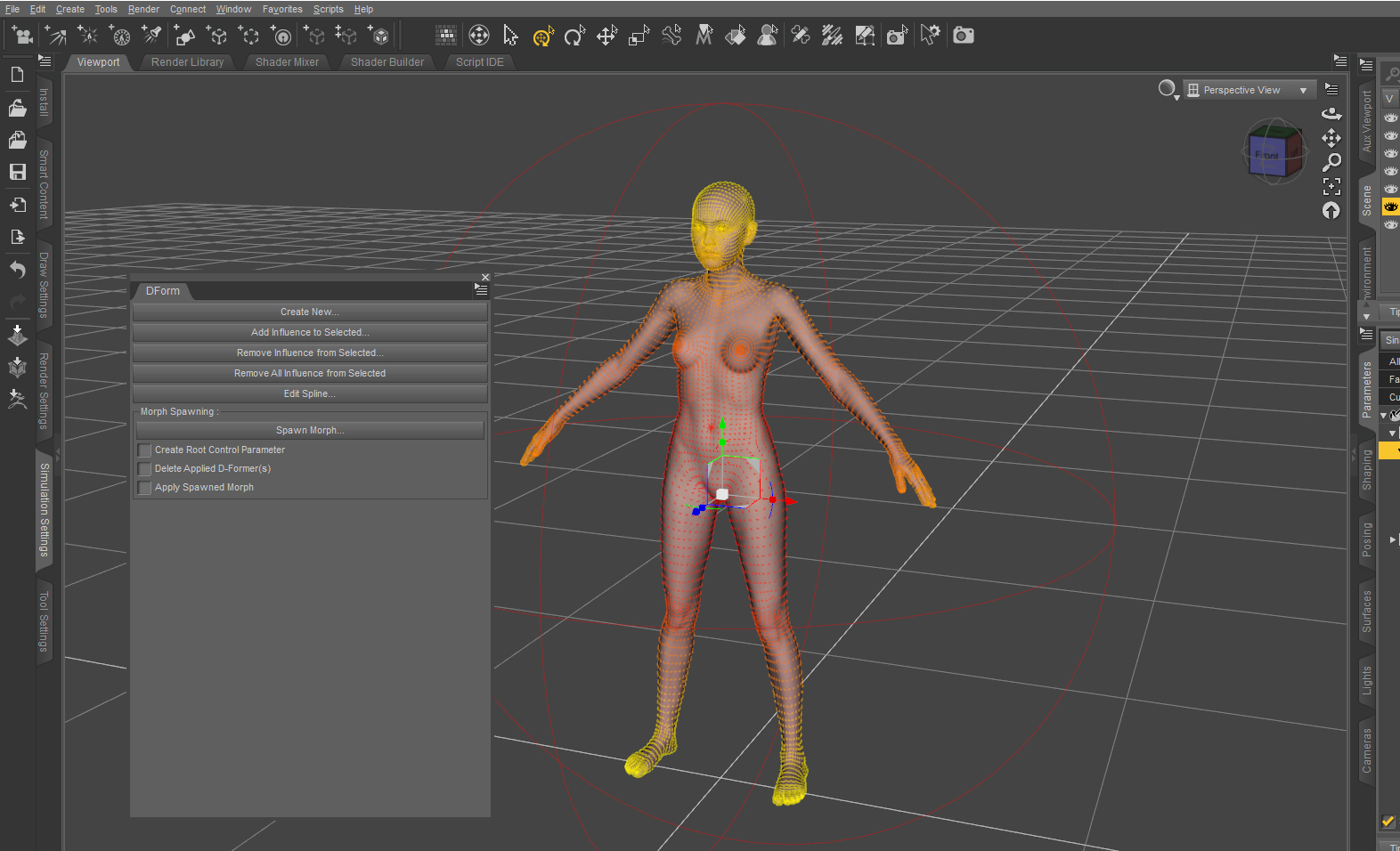Enable Create Root Control Parameter checkbox
The height and width of the screenshot is (851, 1400).
pos(144,450)
